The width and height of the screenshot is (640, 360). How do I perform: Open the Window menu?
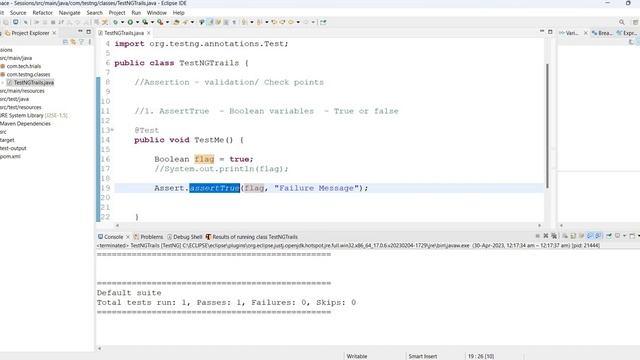coord(156,13)
